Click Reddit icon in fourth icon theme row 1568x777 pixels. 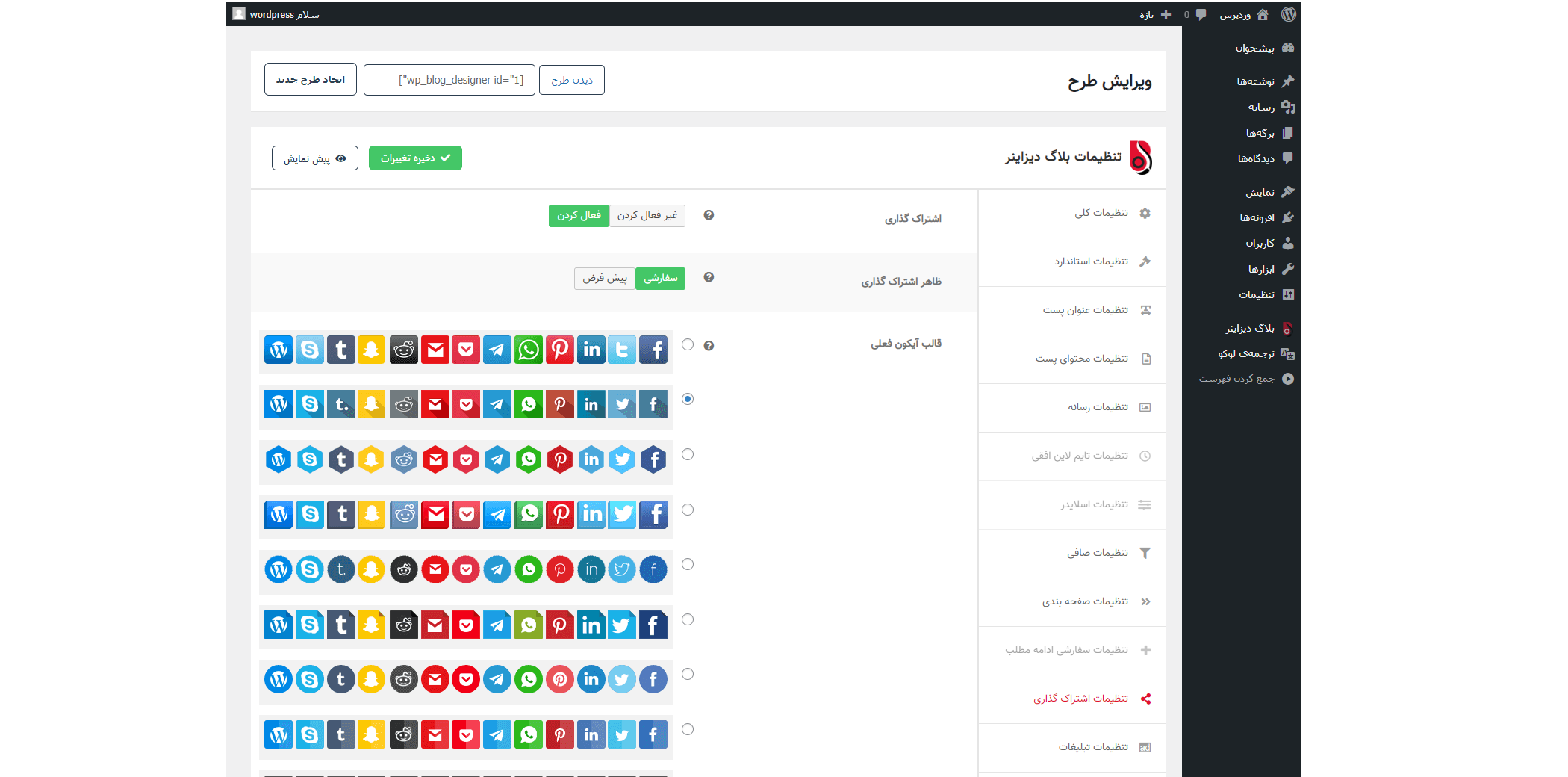point(404,514)
